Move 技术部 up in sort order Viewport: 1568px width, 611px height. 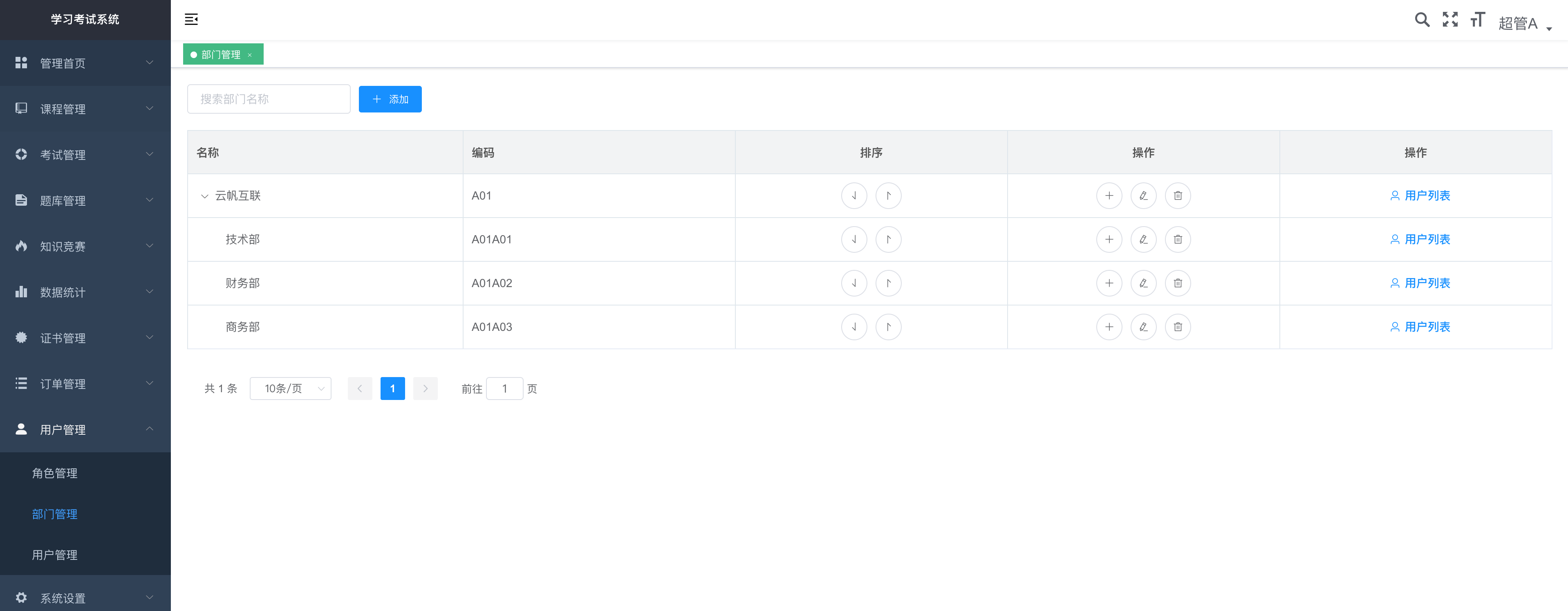[888, 239]
